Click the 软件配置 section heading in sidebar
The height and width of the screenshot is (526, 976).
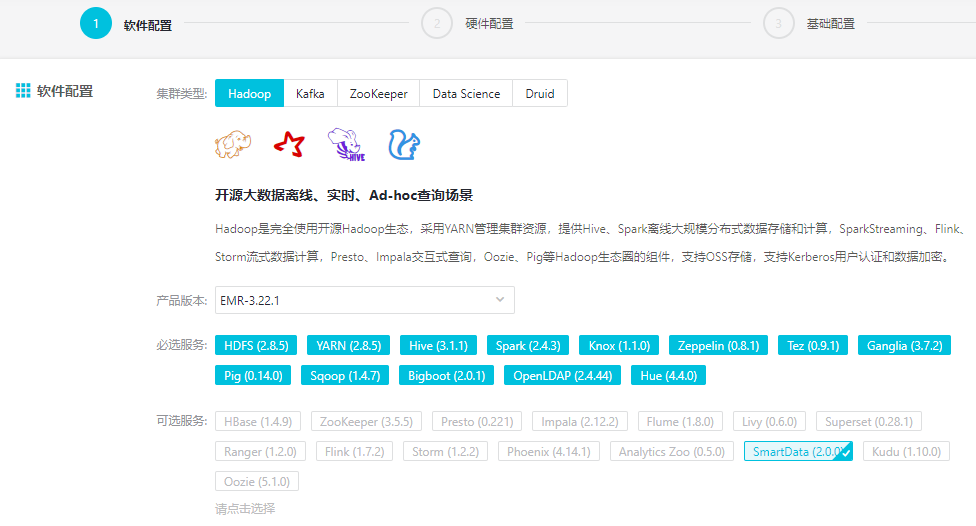point(65,91)
